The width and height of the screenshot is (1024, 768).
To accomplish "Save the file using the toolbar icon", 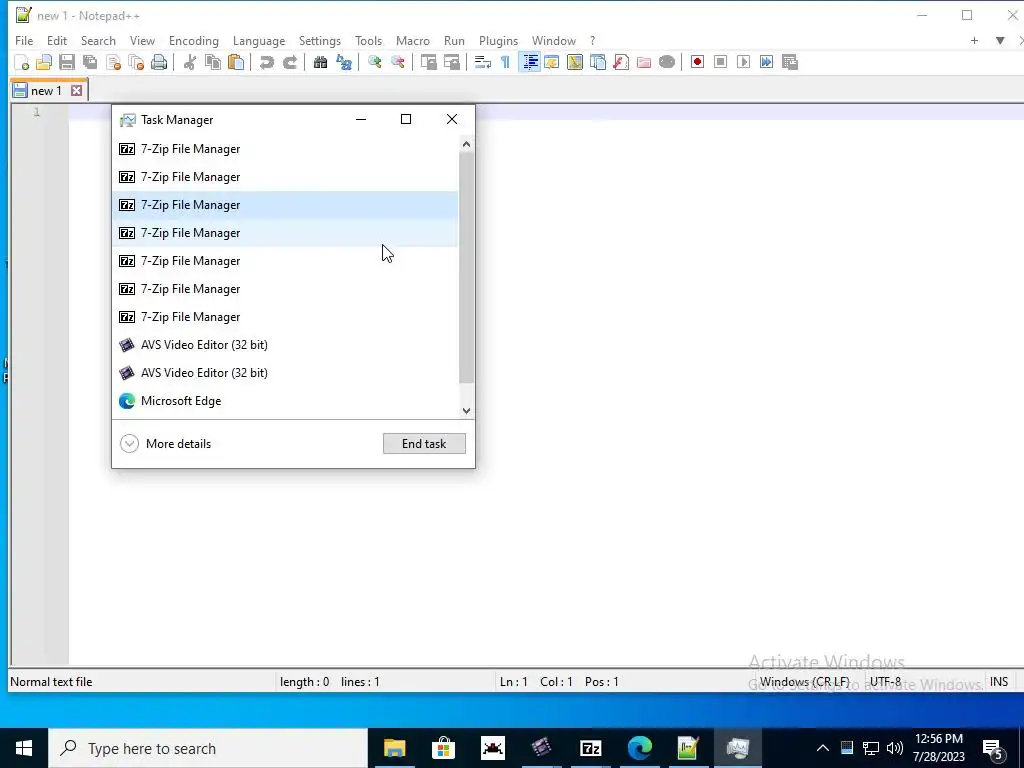I will (x=67, y=62).
